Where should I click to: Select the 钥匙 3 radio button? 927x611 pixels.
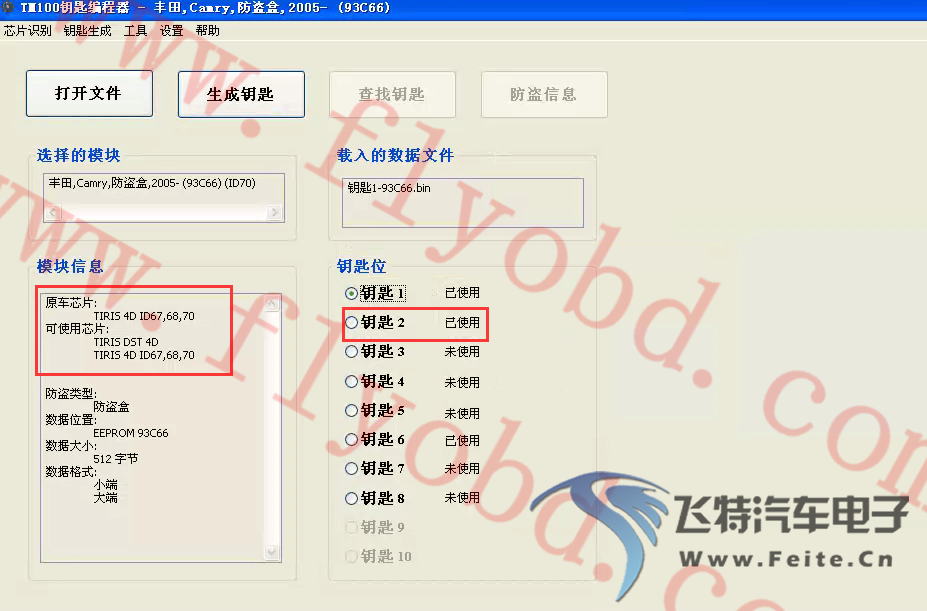(x=351, y=351)
